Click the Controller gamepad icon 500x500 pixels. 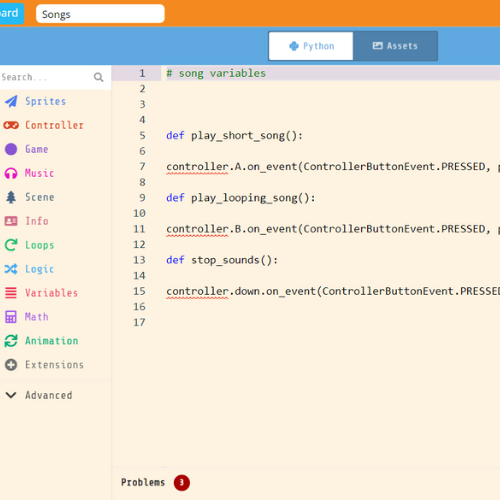tap(11, 125)
